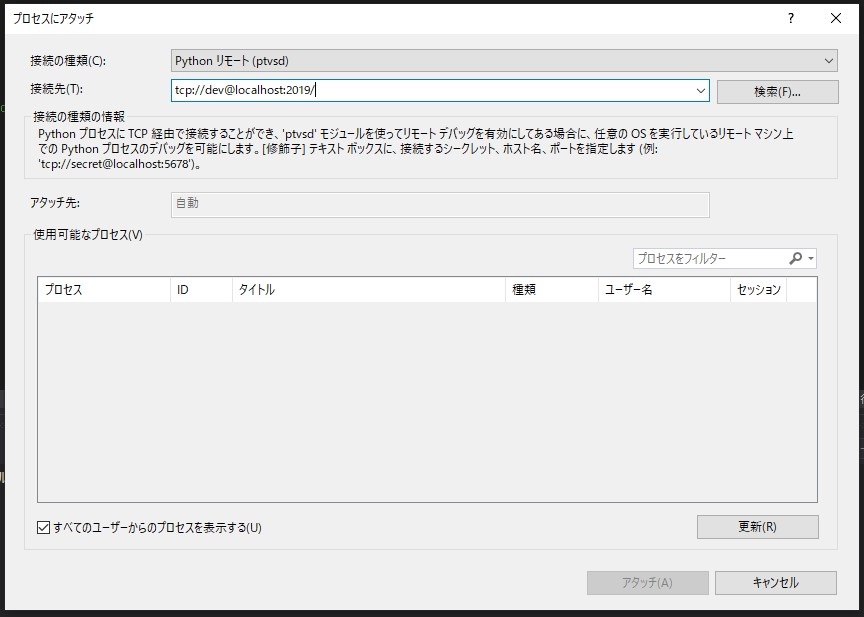Sort by 種類 column header
This screenshot has height=617, width=864.
tap(552, 290)
